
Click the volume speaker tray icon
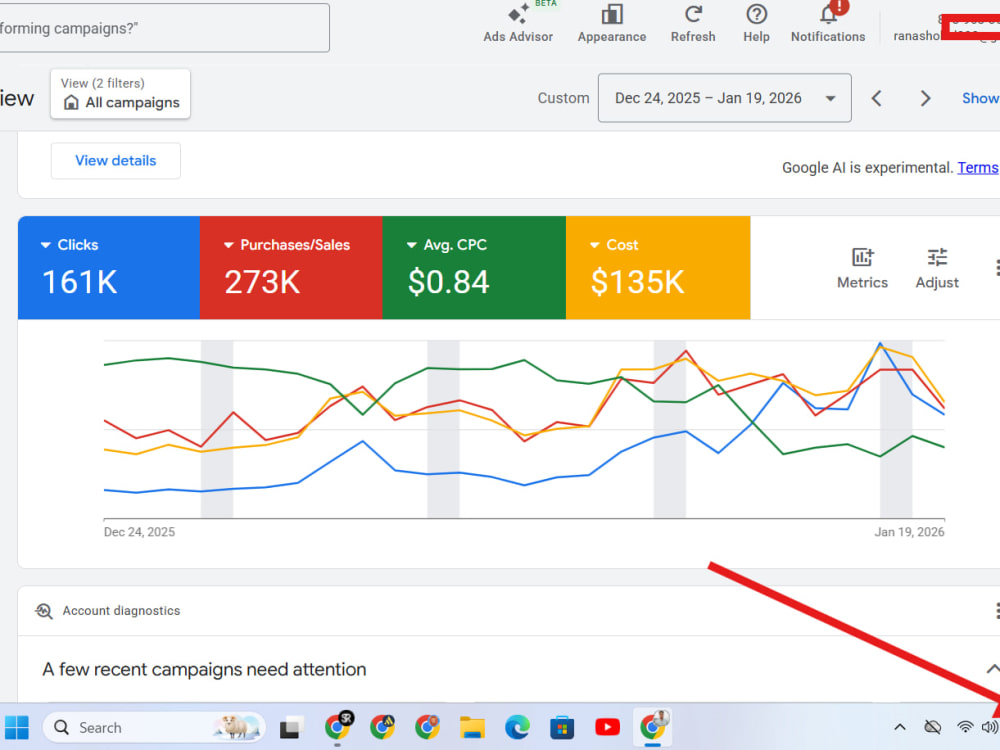pyautogui.click(x=990, y=727)
